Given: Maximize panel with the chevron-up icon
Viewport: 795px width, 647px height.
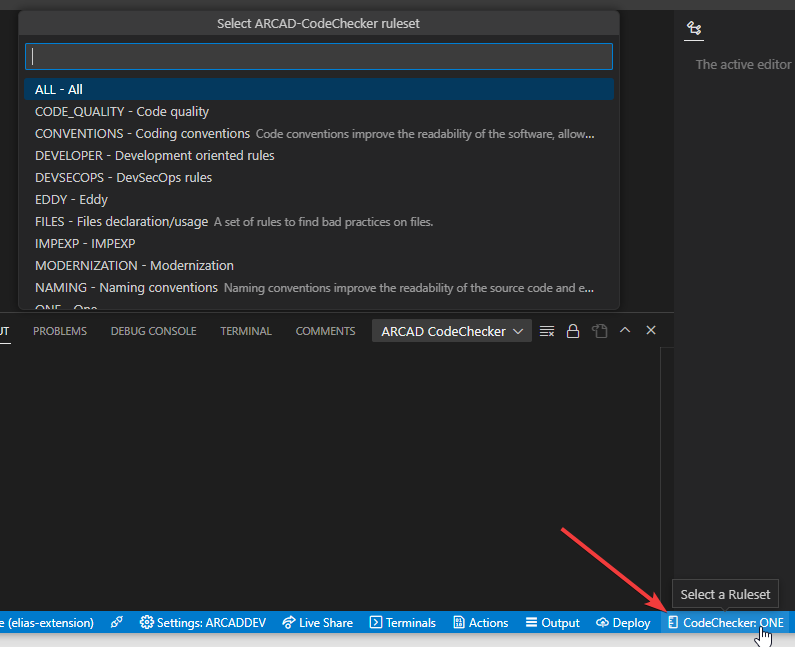Looking at the screenshot, I should click(625, 330).
